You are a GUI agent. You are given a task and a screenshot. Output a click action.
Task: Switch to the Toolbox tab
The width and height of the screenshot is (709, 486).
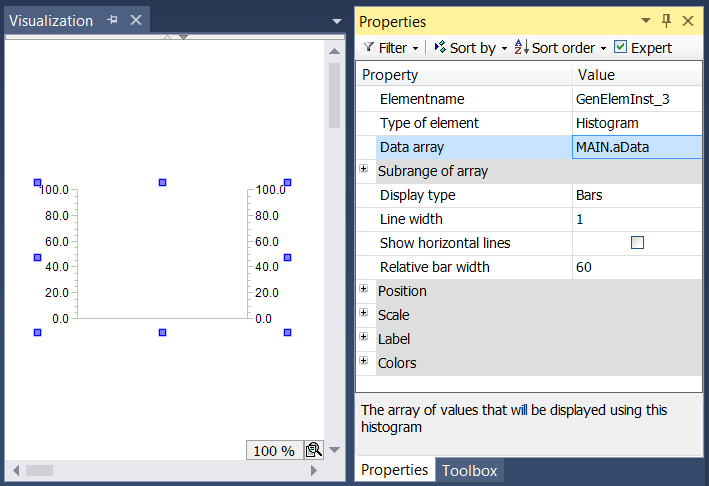[469, 471]
